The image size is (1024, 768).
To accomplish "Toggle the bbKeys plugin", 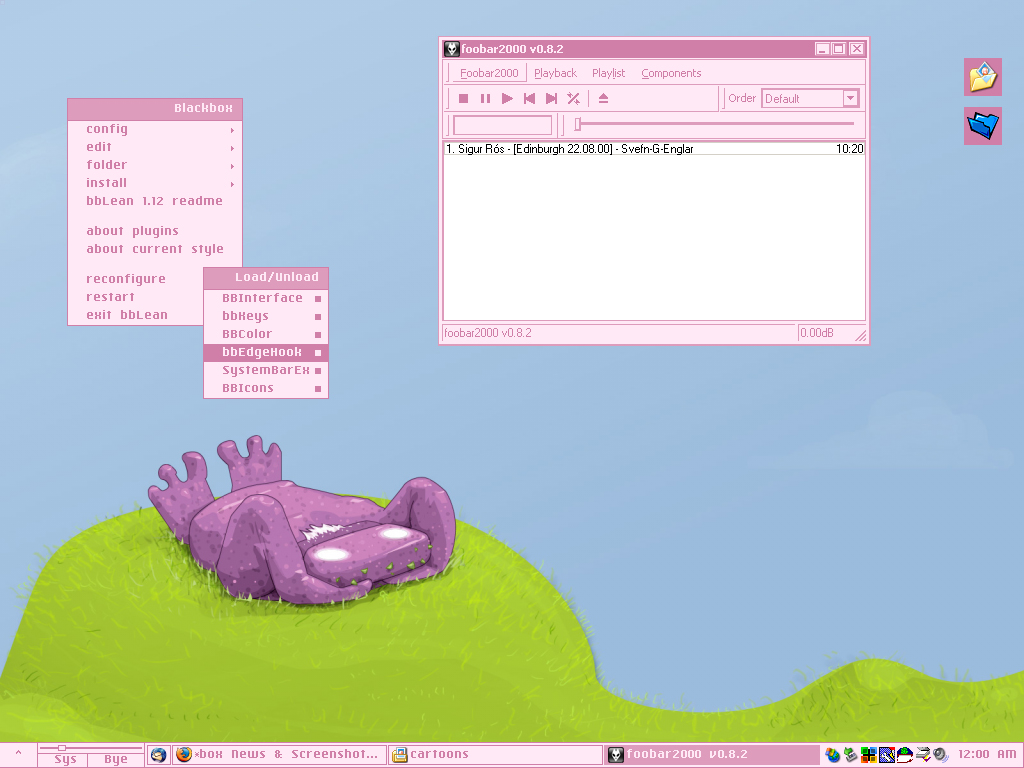I will pyautogui.click(x=266, y=316).
